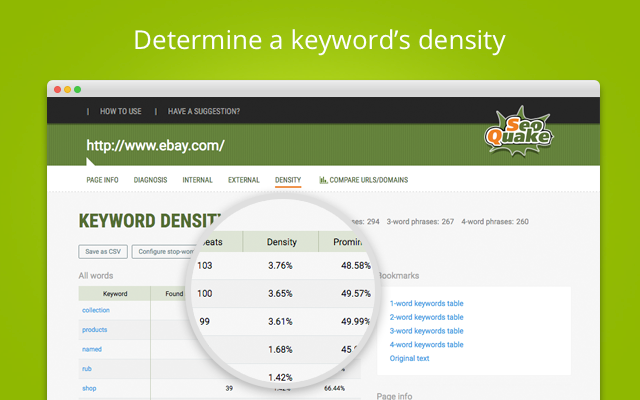This screenshot has height=400, width=640.
Task: Click the keyword link 'products'
Action: pyautogui.click(x=95, y=330)
